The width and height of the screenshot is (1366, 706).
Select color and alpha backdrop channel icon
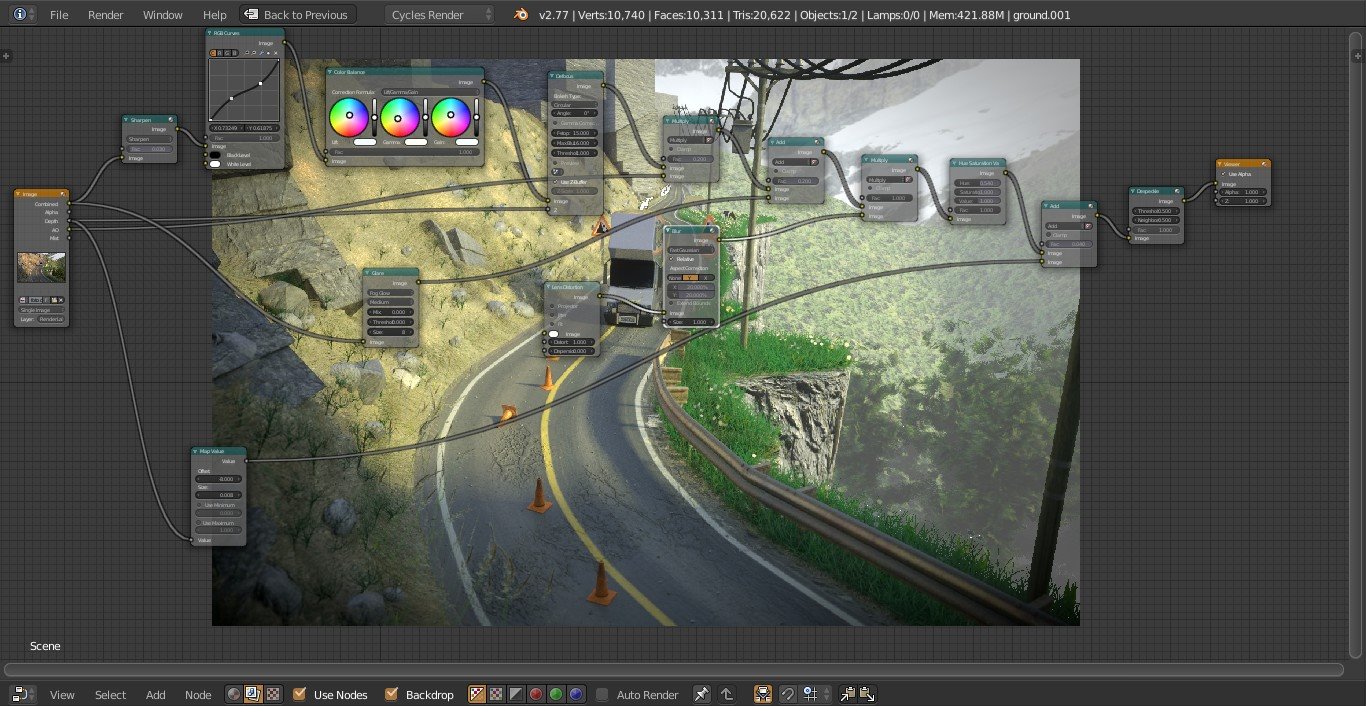pos(477,694)
